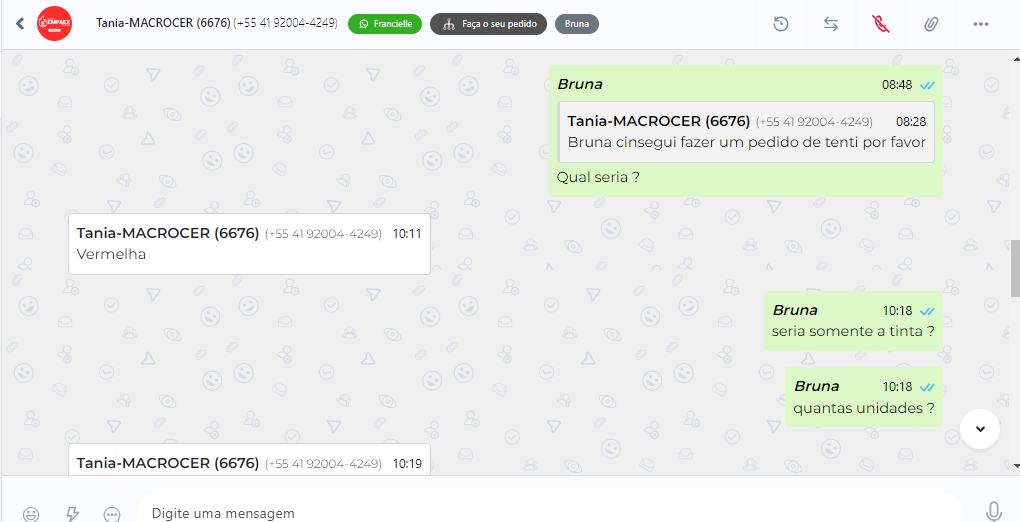The width and height of the screenshot is (1020, 522).
Task: Toggle the red muted microphone icon
Action: click(881, 24)
